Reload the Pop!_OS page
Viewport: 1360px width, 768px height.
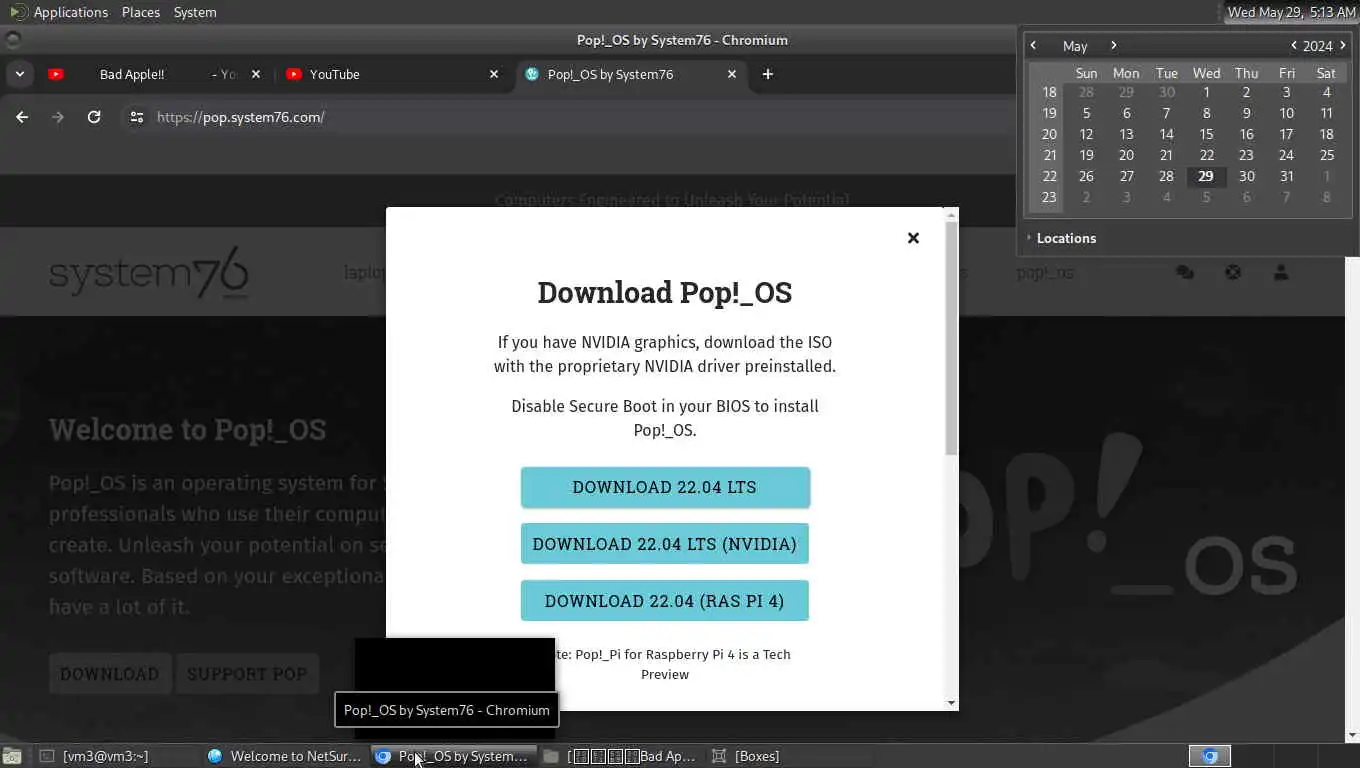click(94, 117)
